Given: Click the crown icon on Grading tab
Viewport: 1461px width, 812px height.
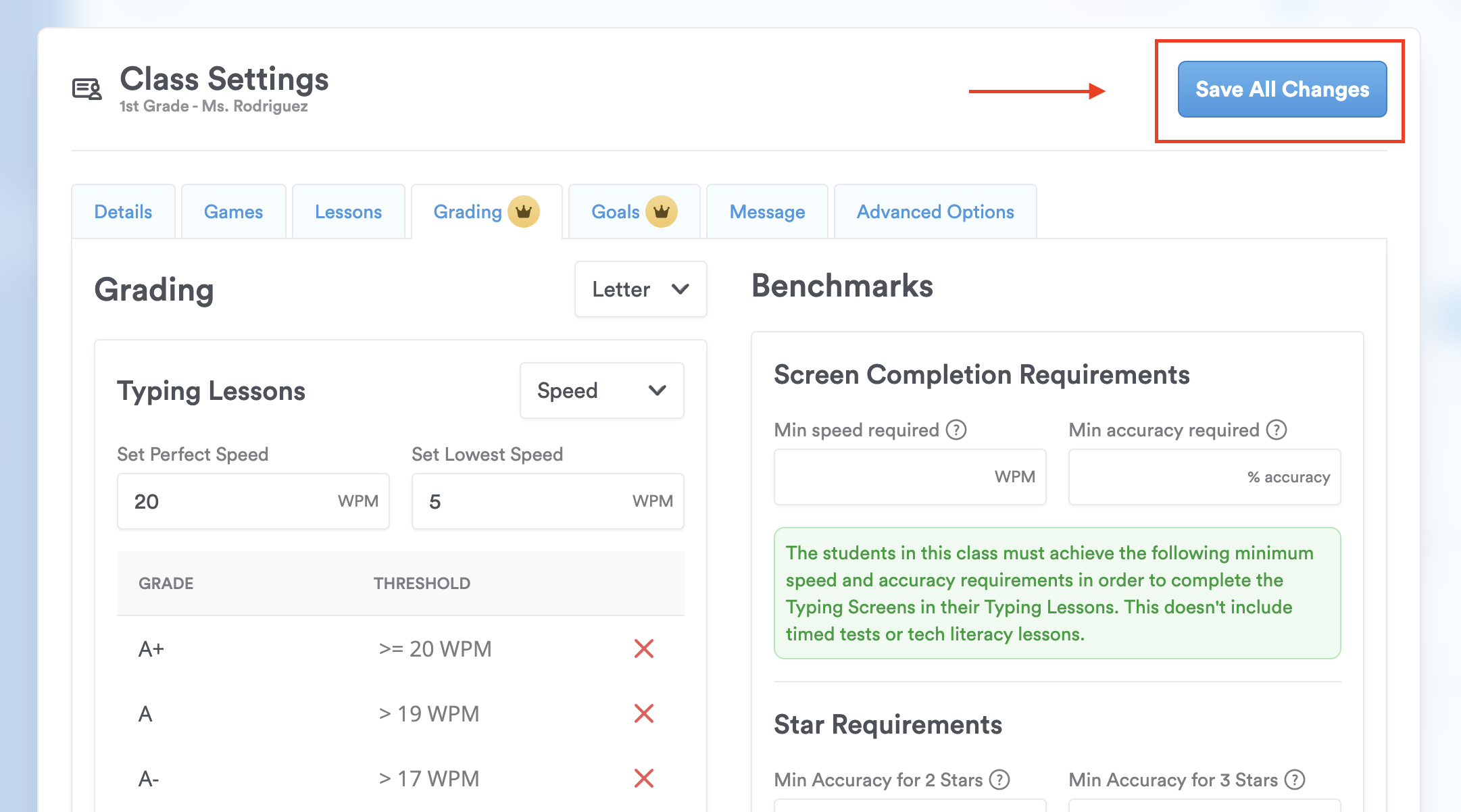Looking at the screenshot, I should pos(524,212).
